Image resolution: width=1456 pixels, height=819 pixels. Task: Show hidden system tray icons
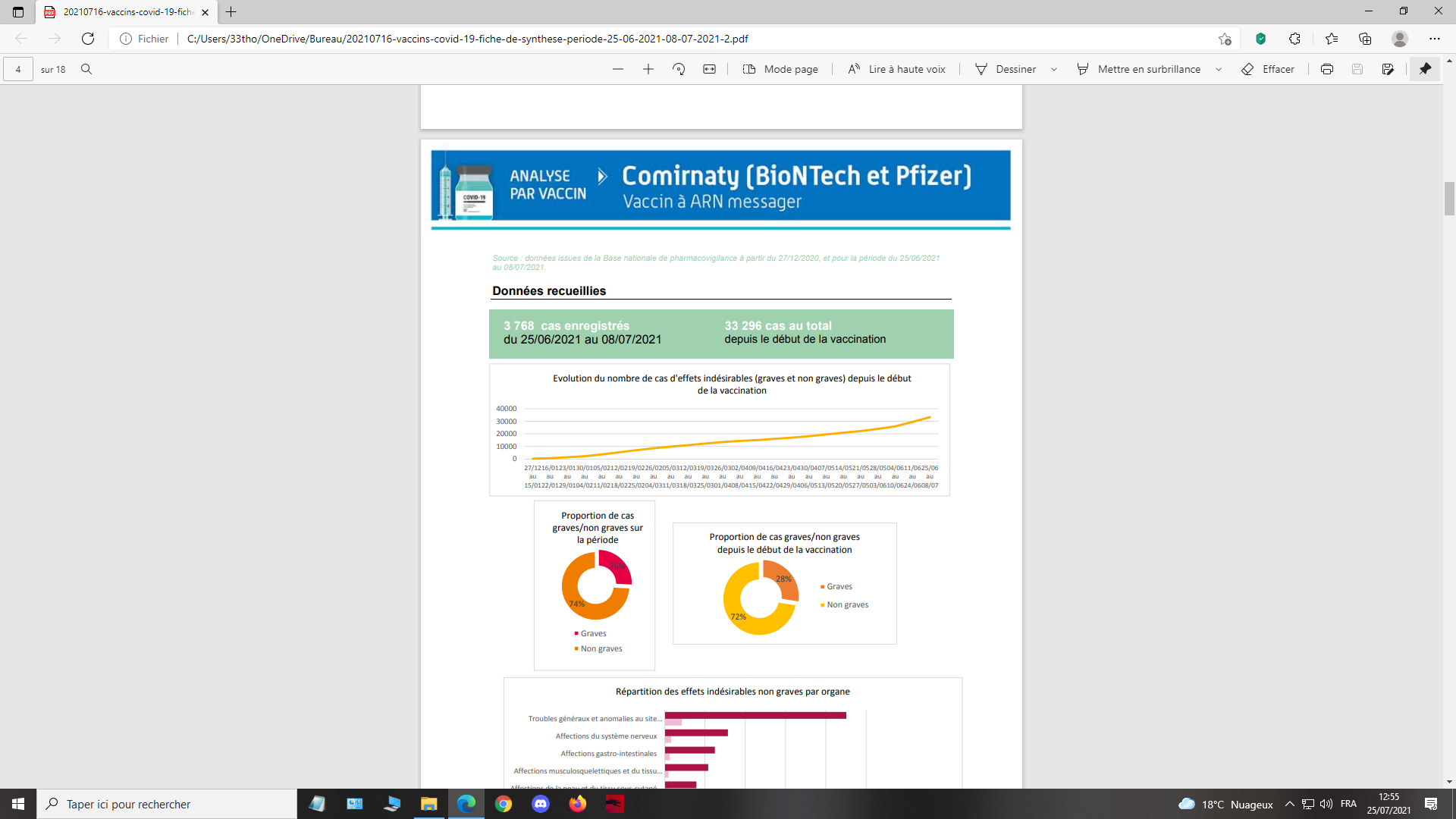[x=1289, y=804]
